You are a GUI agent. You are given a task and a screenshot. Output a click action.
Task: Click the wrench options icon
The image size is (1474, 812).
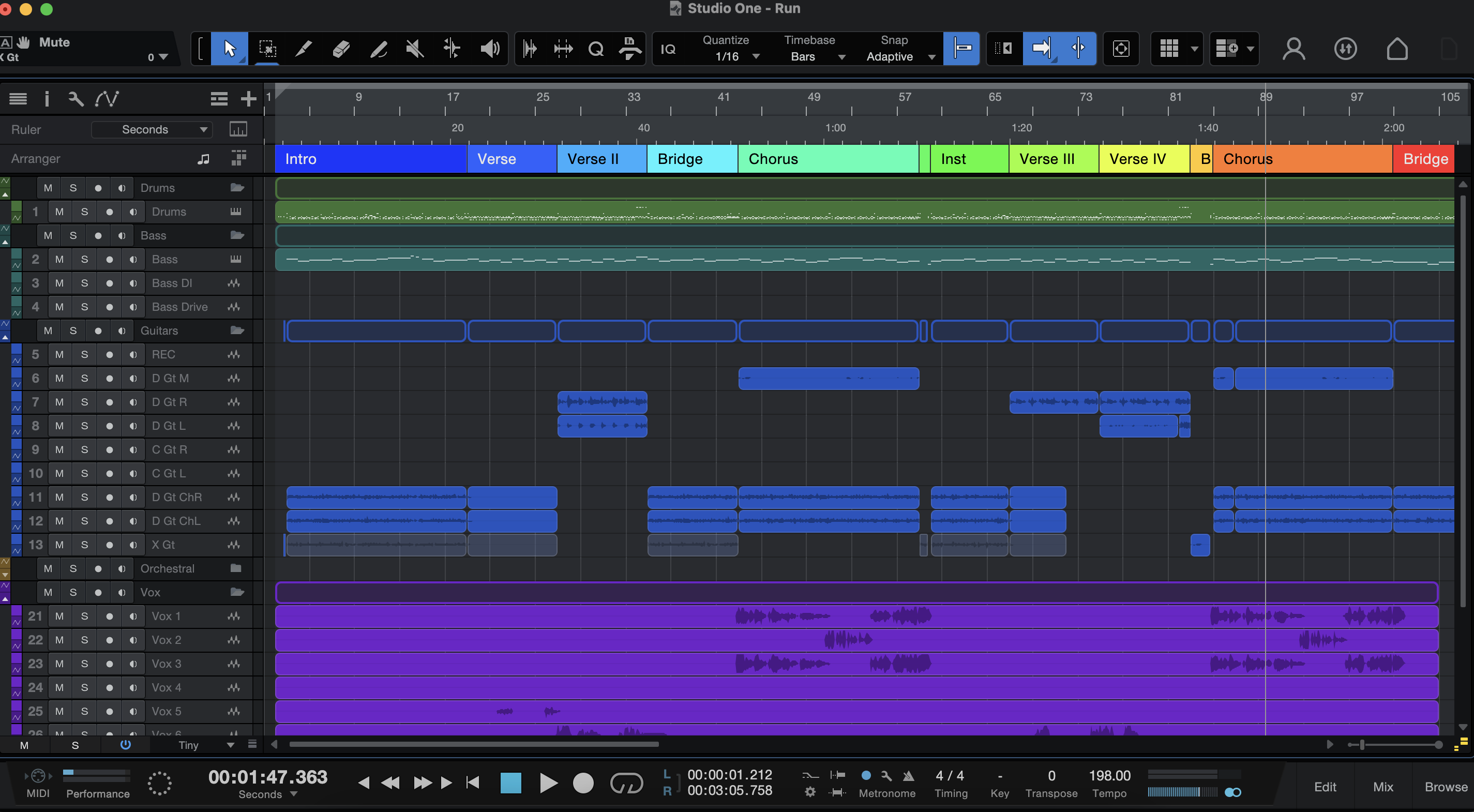76,99
